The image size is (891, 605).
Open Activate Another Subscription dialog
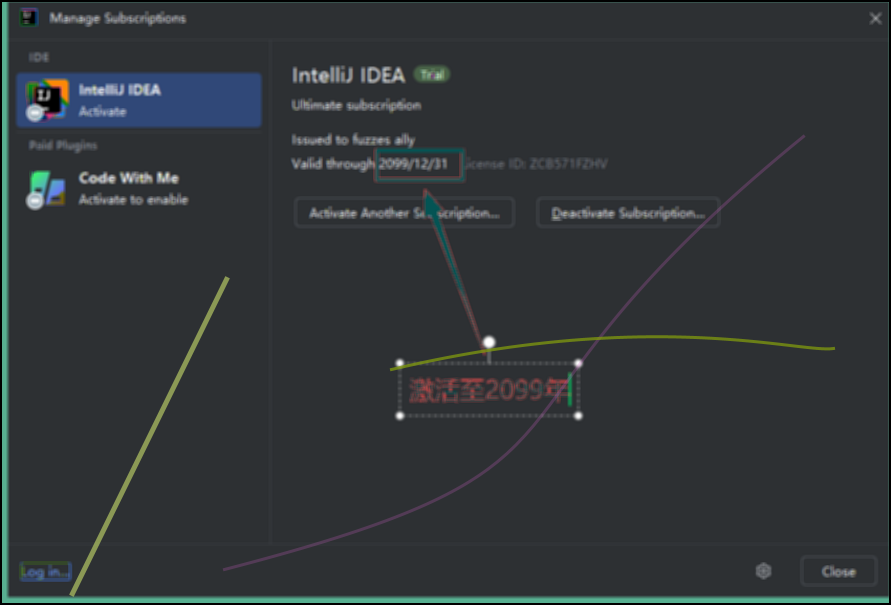405,213
